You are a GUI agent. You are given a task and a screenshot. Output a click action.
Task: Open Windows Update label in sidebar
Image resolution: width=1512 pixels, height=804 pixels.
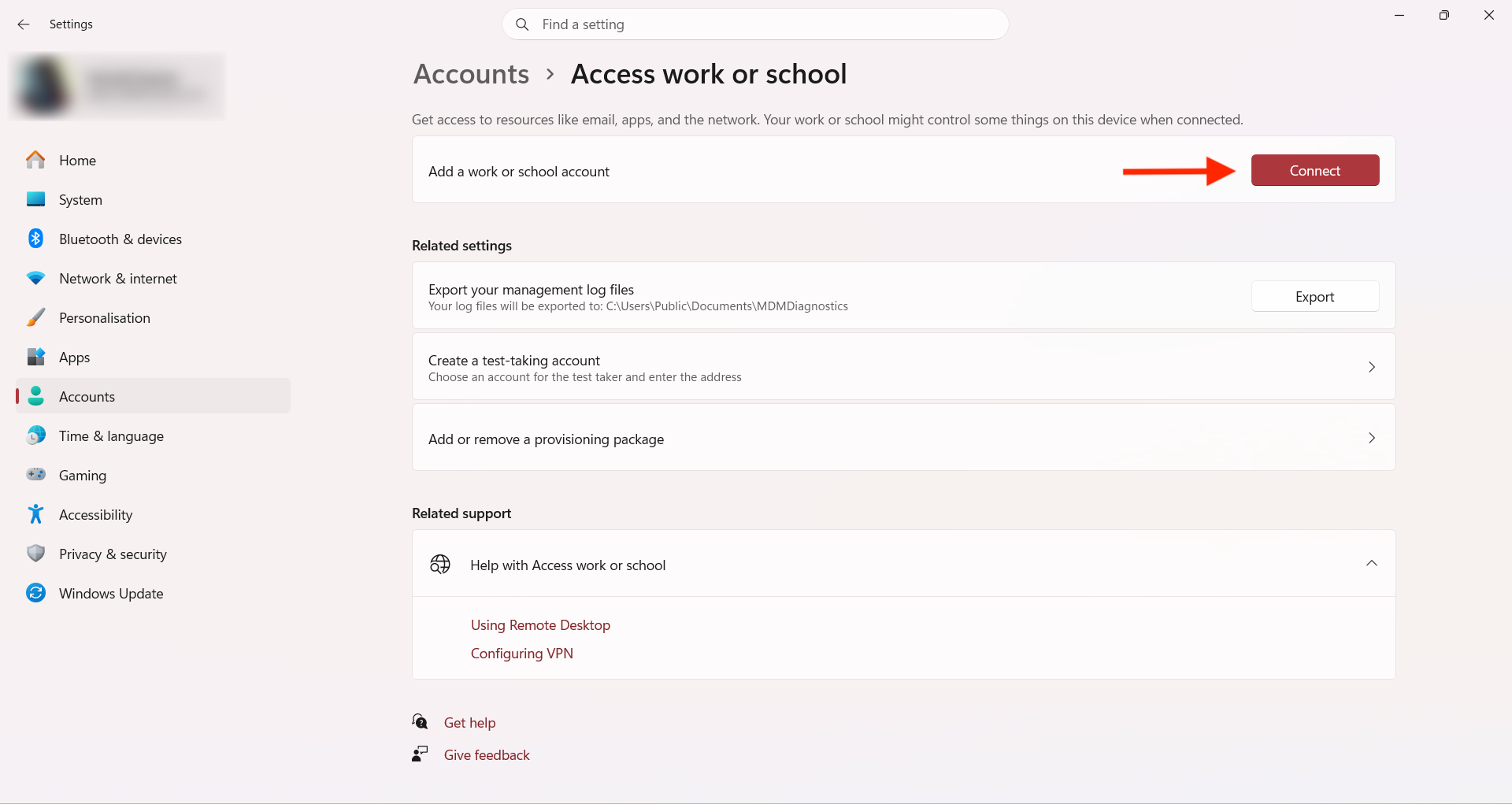pyautogui.click(x=111, y=594)
